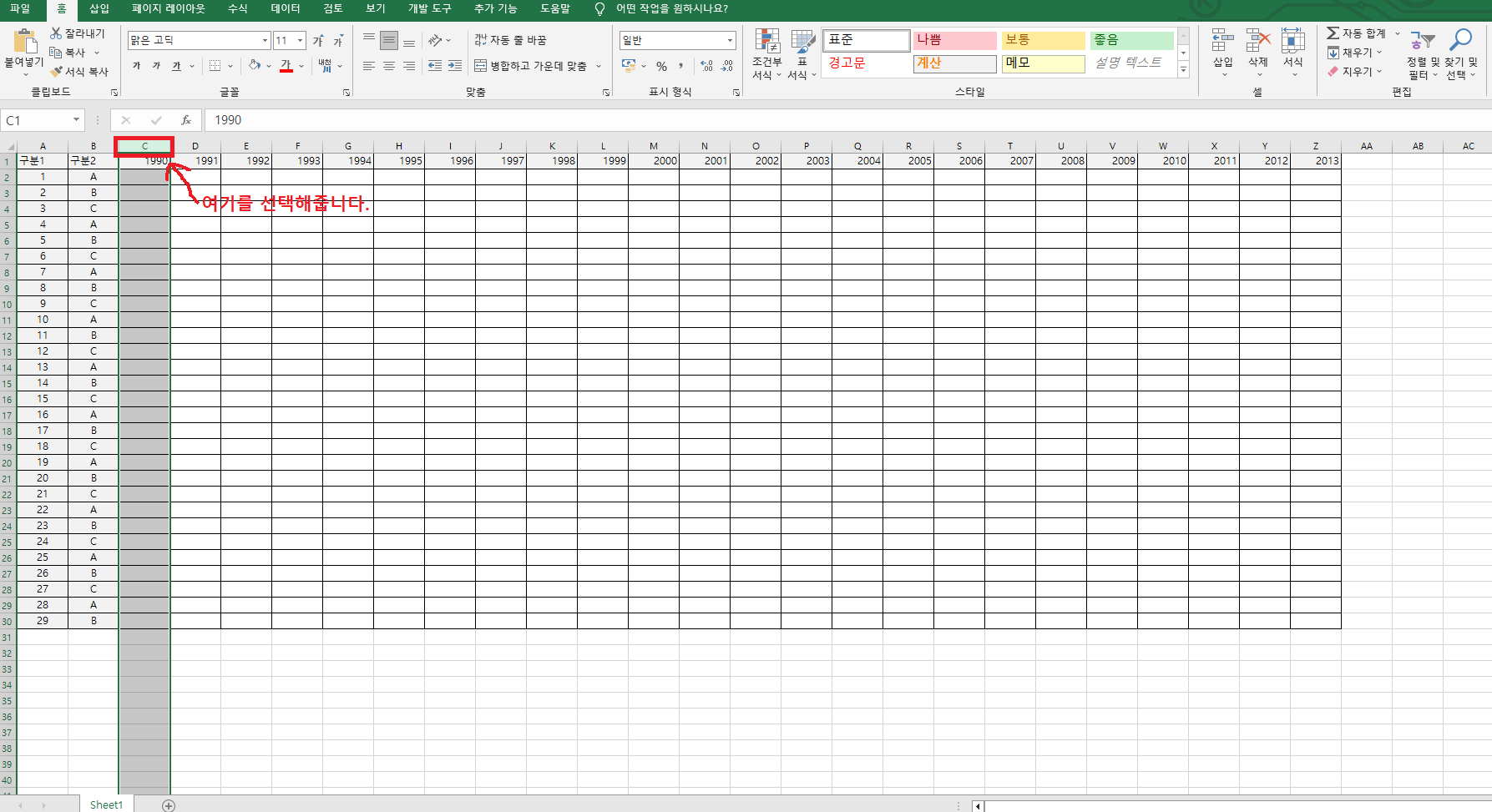The image size is (1492, 812).
Task: Increase font size with the larger 가 icon
Action: click(x=318, y=40)
